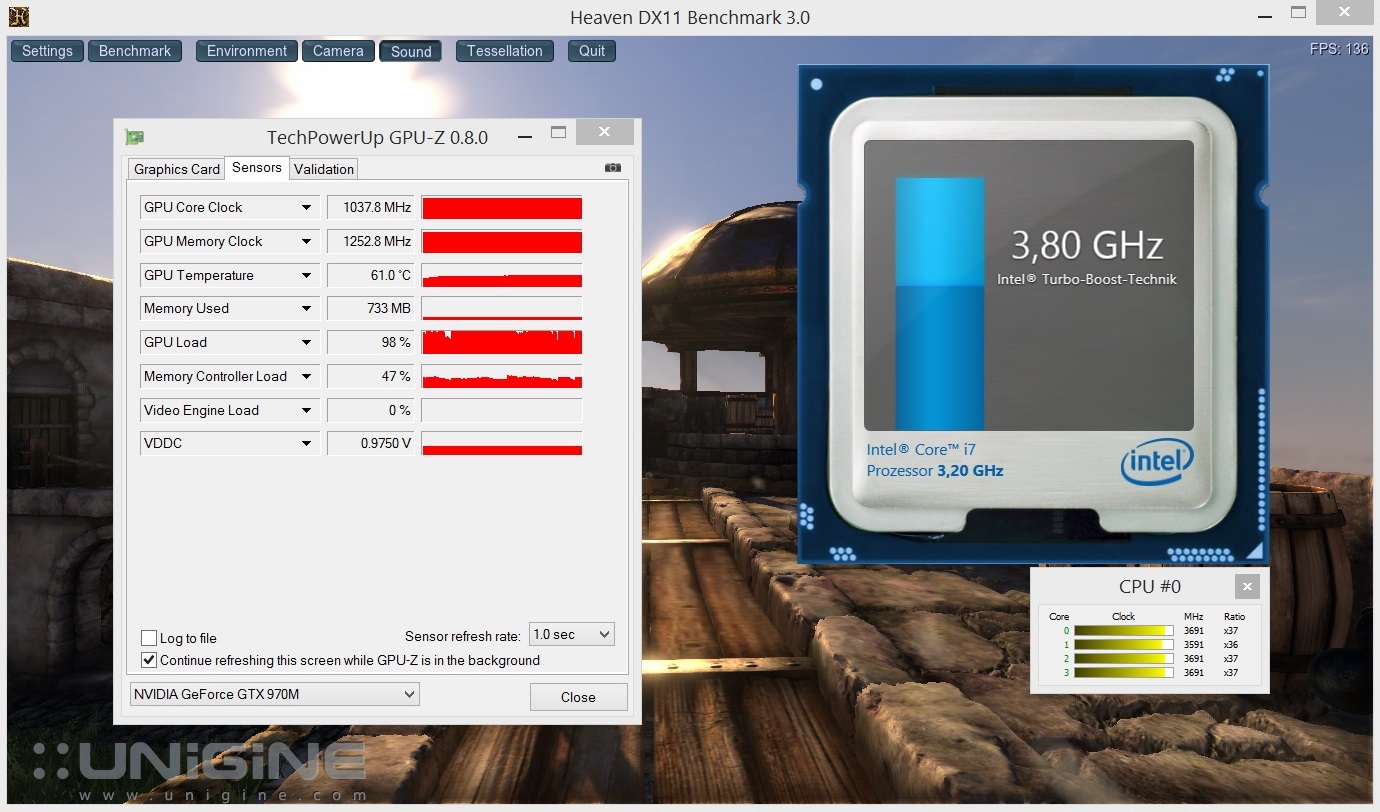Open the Video Engine Load dropdown
Image resolution: width=1380 pixels, height=812 pixels.
point(307,410)
